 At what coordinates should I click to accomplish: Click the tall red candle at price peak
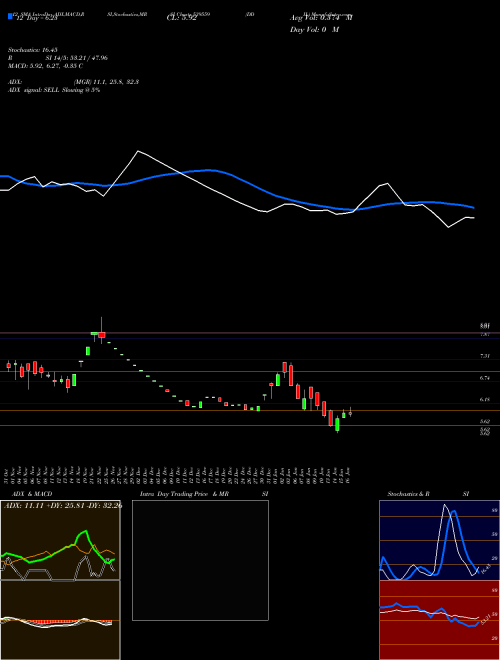click(101, 335)
